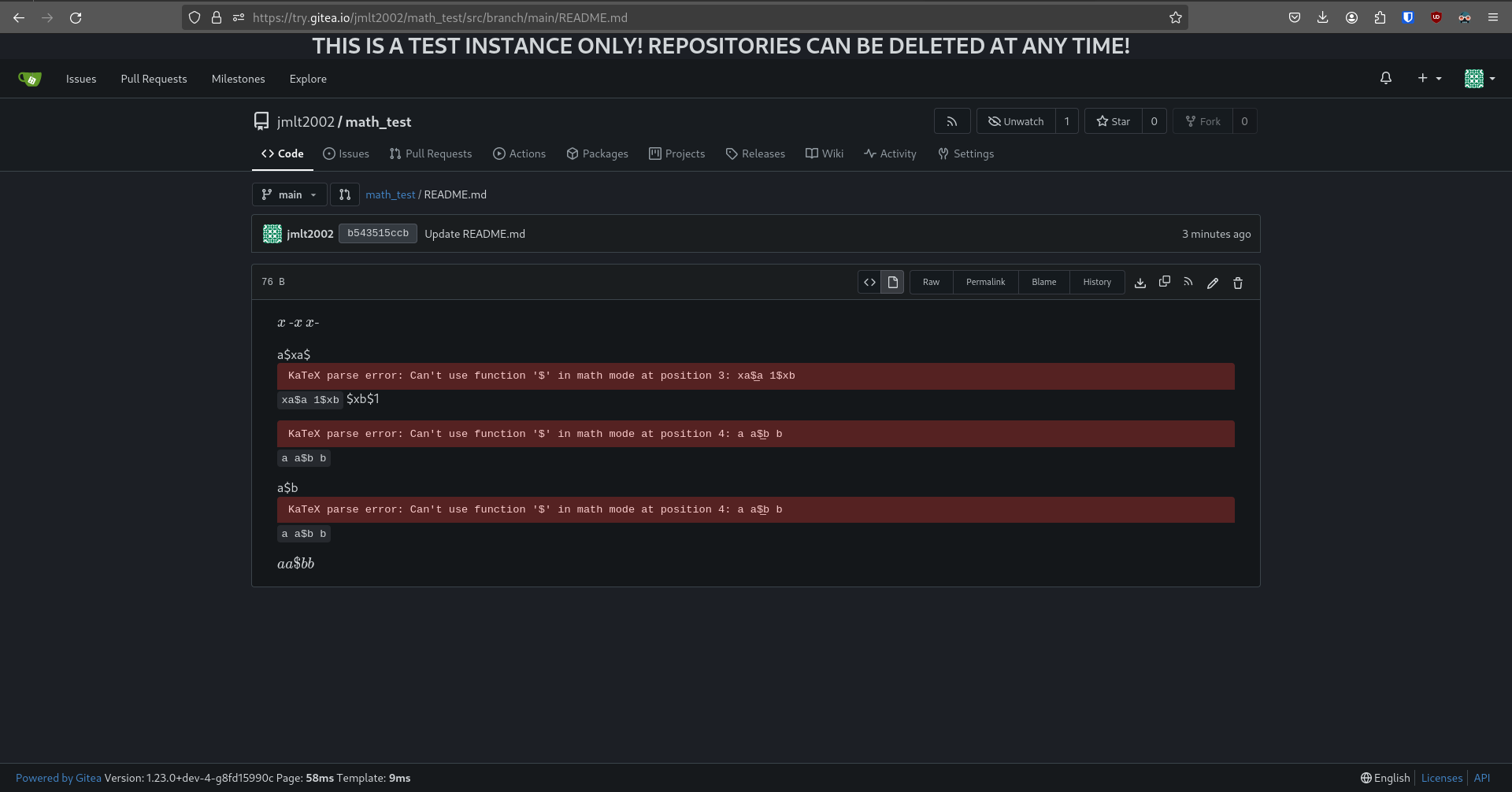Switch to rendered file view
This screenshot has width=1512, height=792.
[892, 282]
